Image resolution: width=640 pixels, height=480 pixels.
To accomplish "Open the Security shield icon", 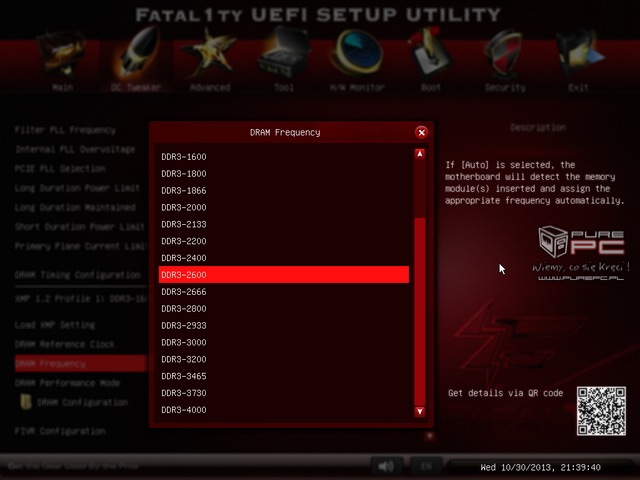I will click(x=505, y=57).
